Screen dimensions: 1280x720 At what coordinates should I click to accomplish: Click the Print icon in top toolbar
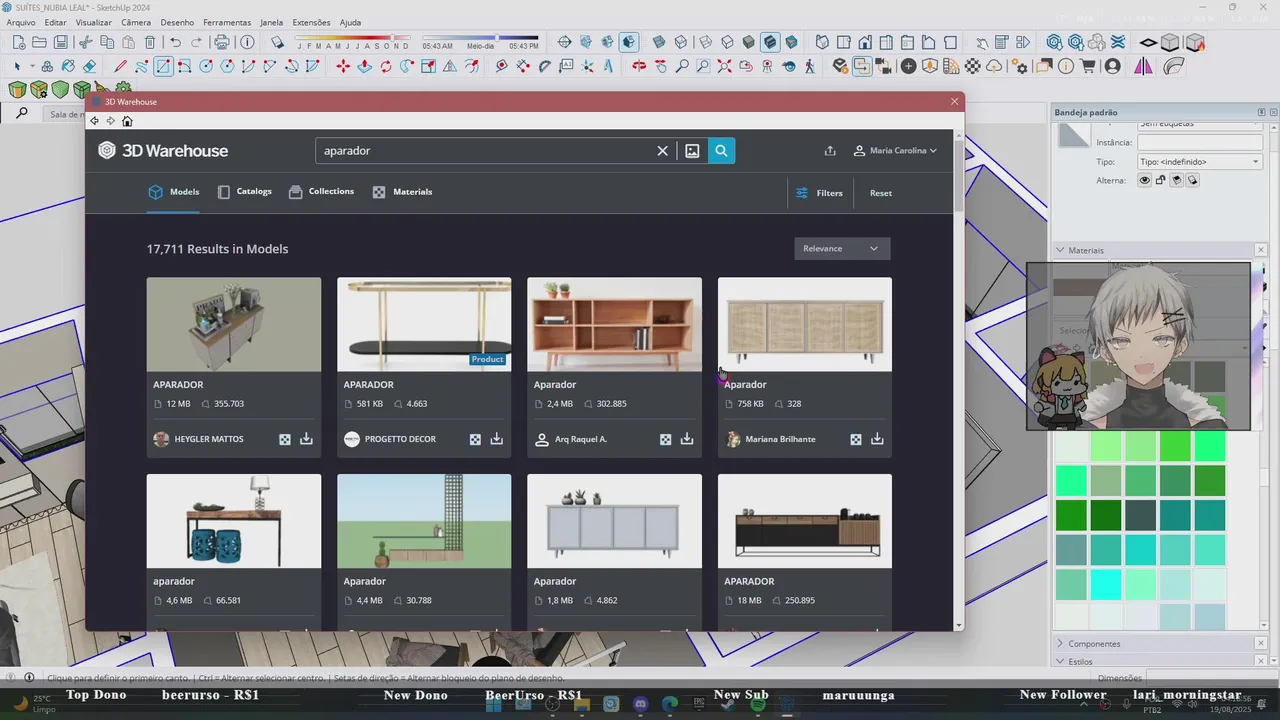(222, 42)
